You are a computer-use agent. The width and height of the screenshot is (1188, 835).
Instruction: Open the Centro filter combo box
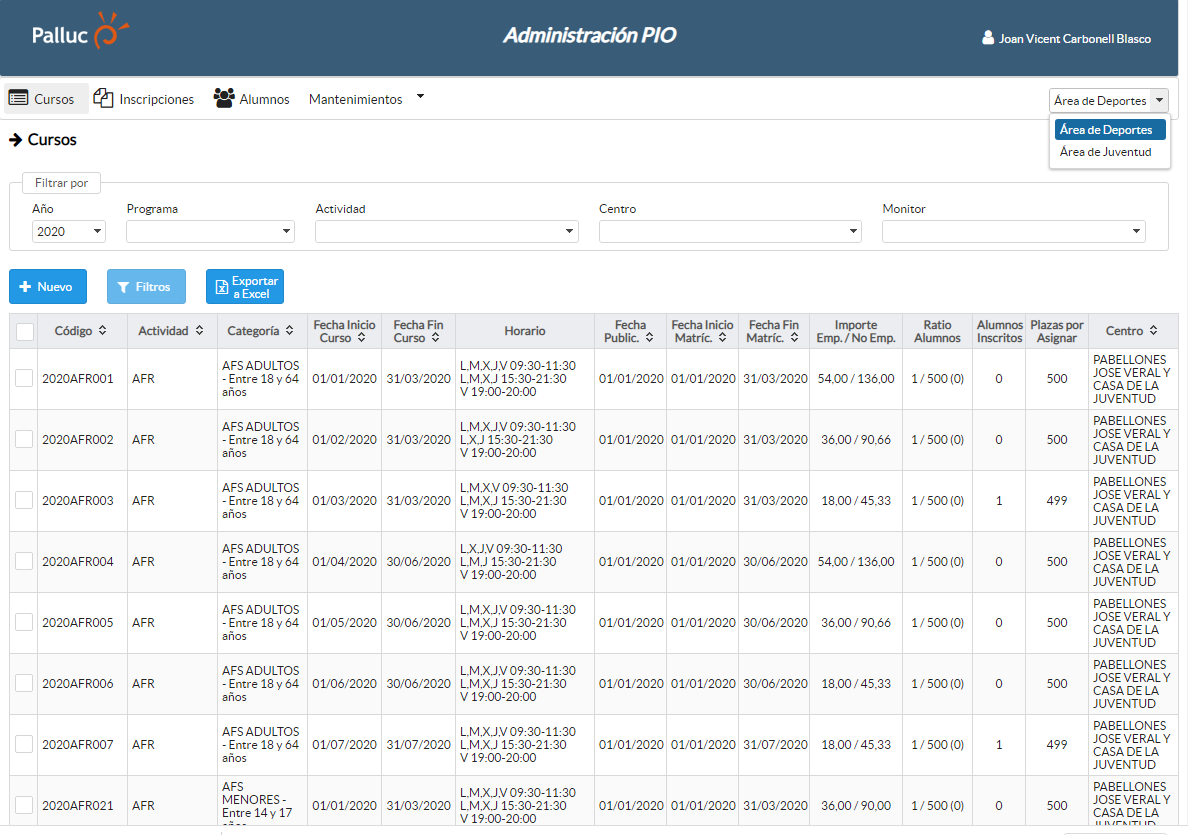coord(730,232)
